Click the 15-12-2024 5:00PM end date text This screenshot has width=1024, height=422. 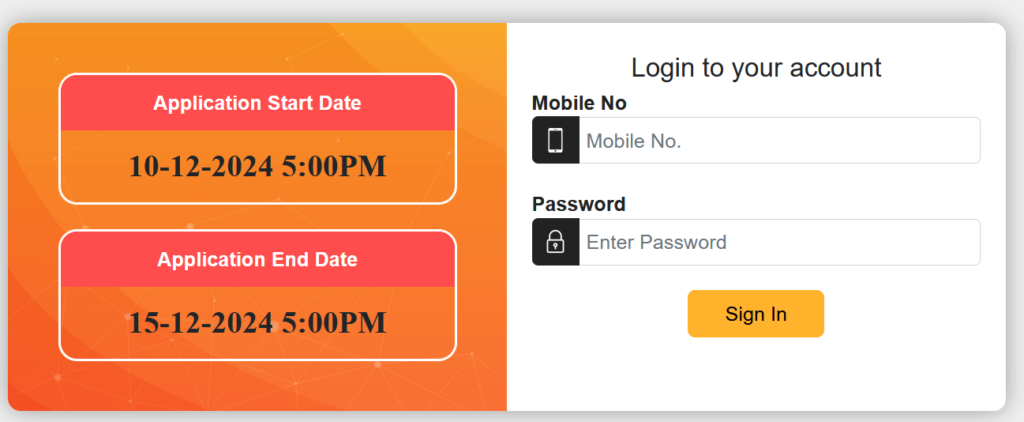(257, 323)
